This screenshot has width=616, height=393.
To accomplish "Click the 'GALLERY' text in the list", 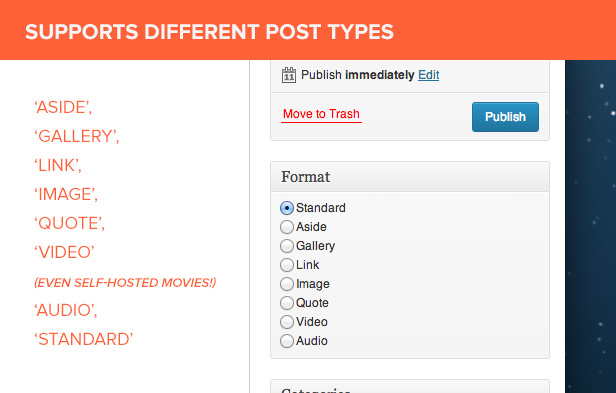I will 77,136.
